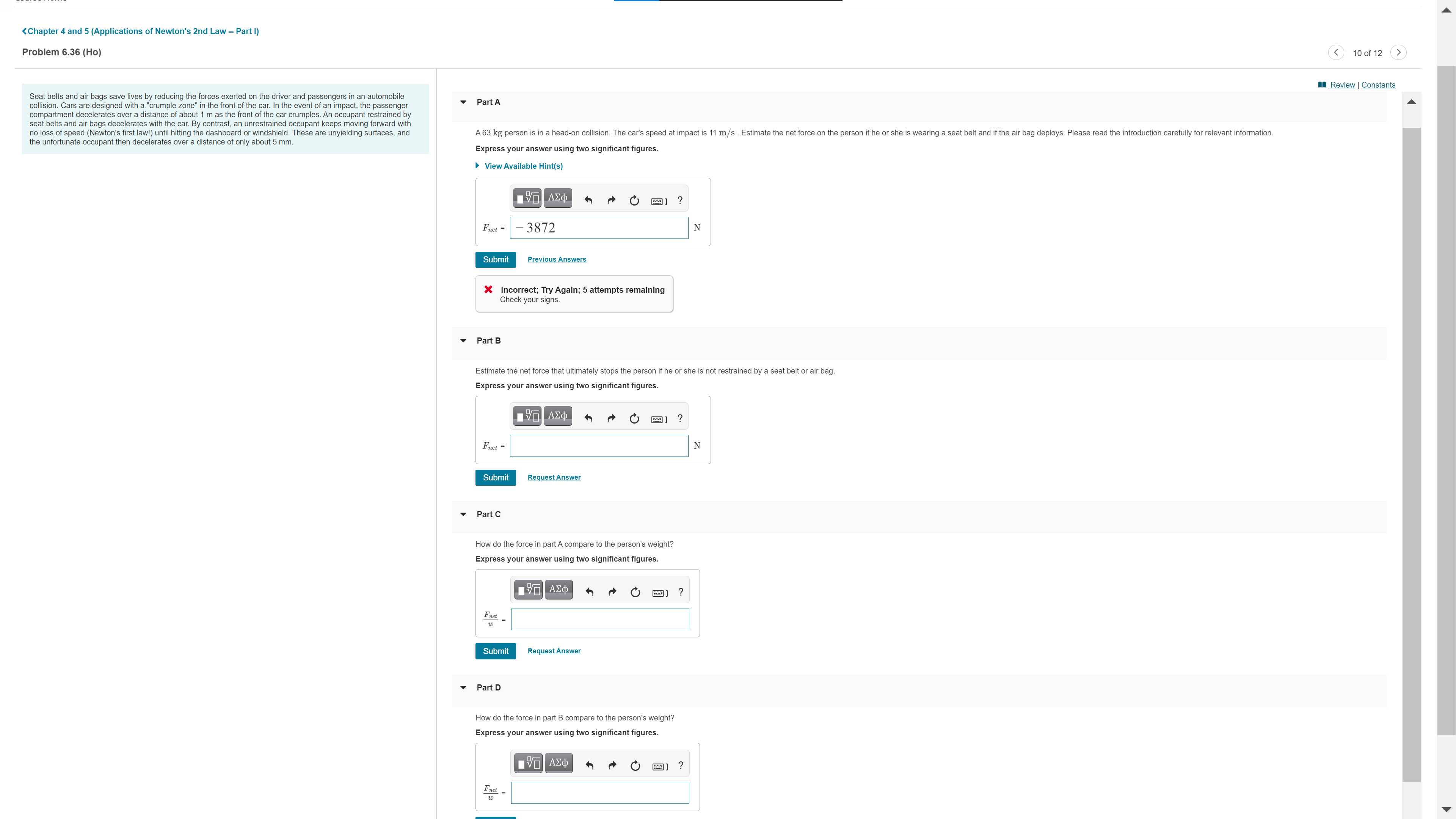Open Greek symbols button in Part A toolbar

[x=557, y=198]
